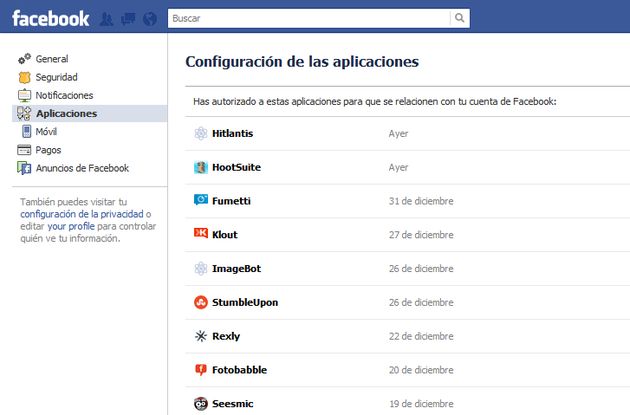
Task: Open notifications globe icon
Action: 150,19
